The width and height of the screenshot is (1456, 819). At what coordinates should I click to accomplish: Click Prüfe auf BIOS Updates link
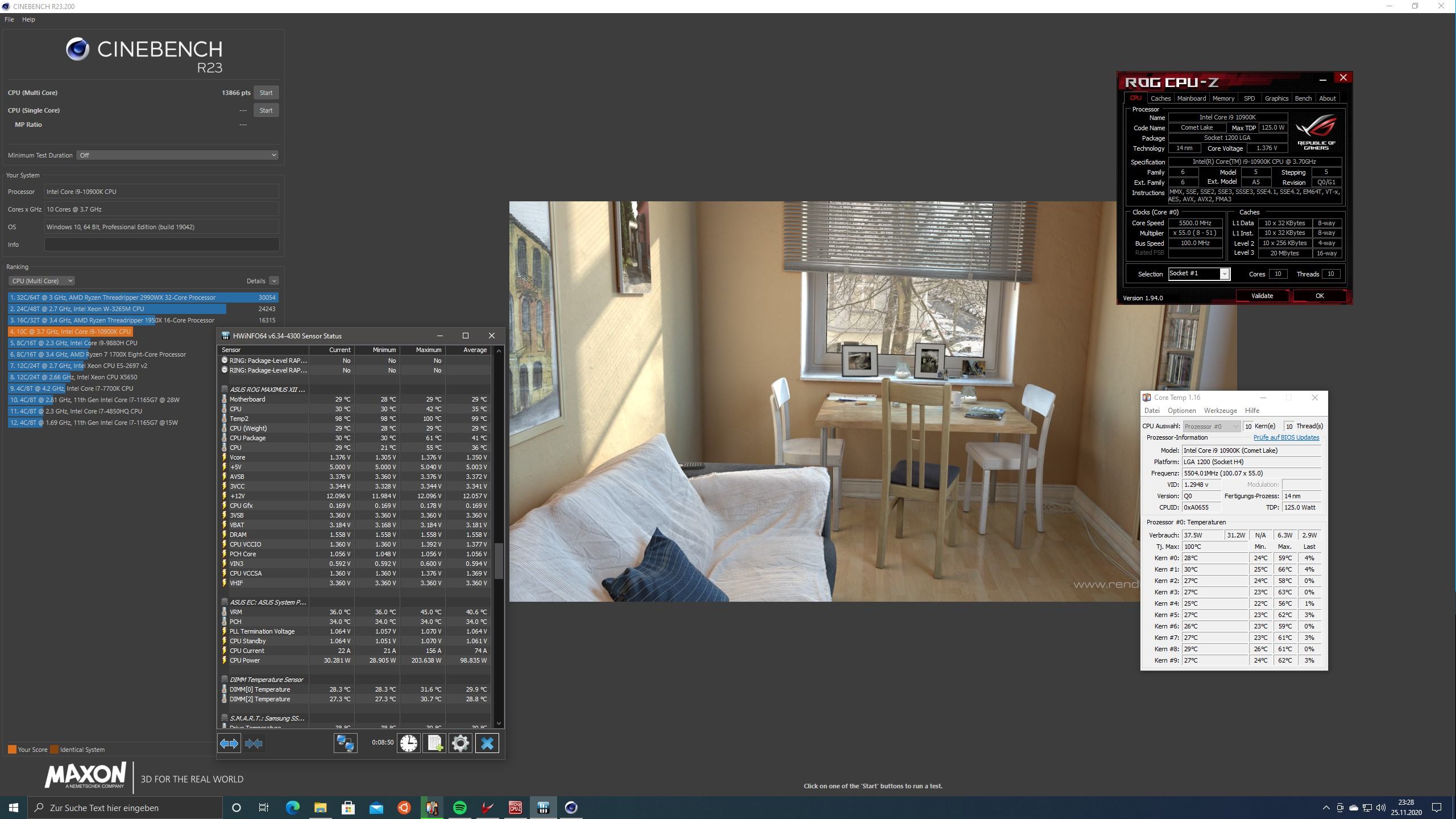click(1286, 437)
